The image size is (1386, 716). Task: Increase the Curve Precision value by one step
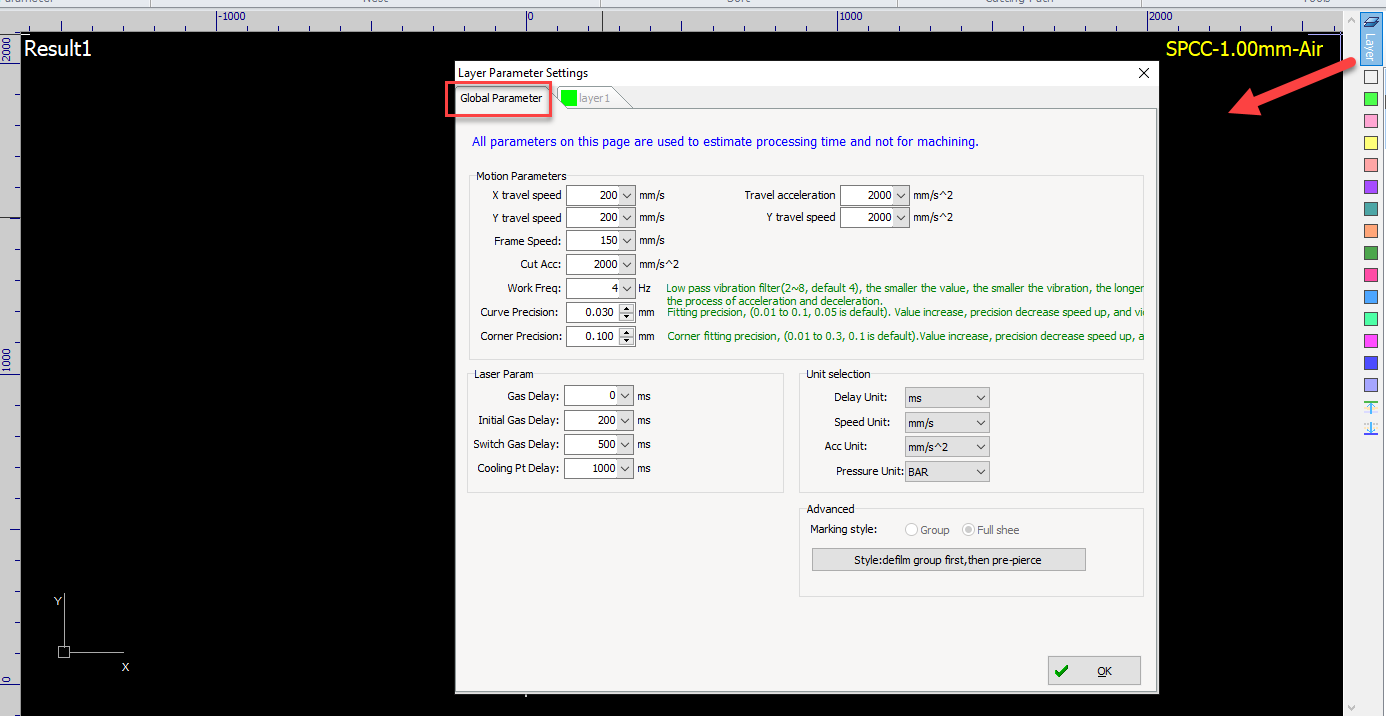pos(628,308)
